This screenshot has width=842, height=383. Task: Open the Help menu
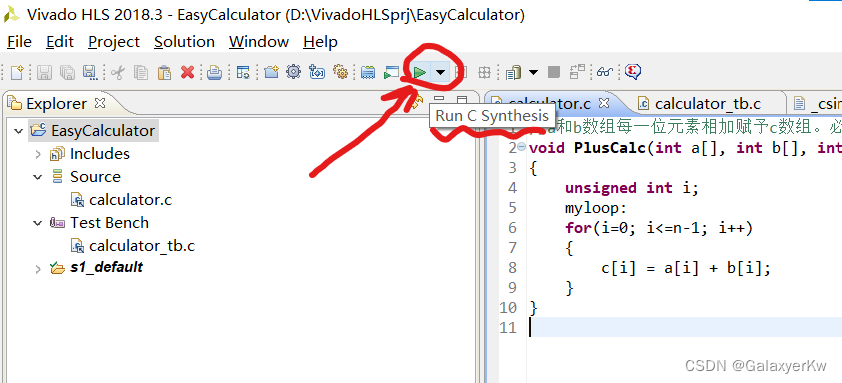tap(320, 42)
